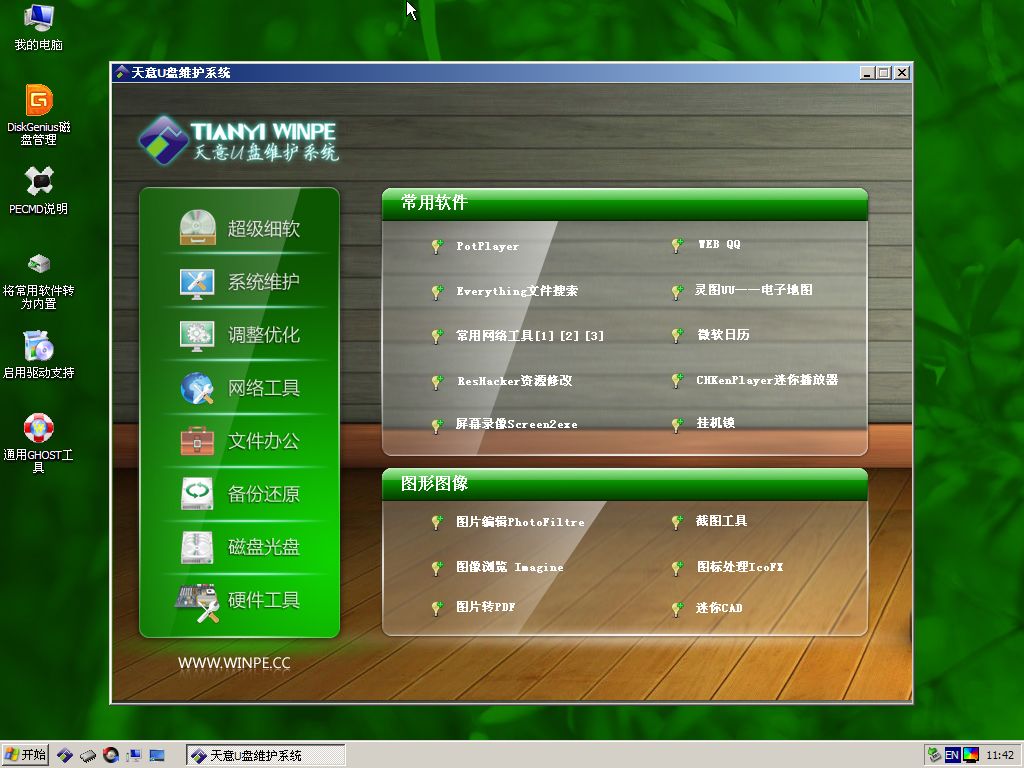
Task: Launch CHKenPlayer迷你播放器
Action: (767, 379)
